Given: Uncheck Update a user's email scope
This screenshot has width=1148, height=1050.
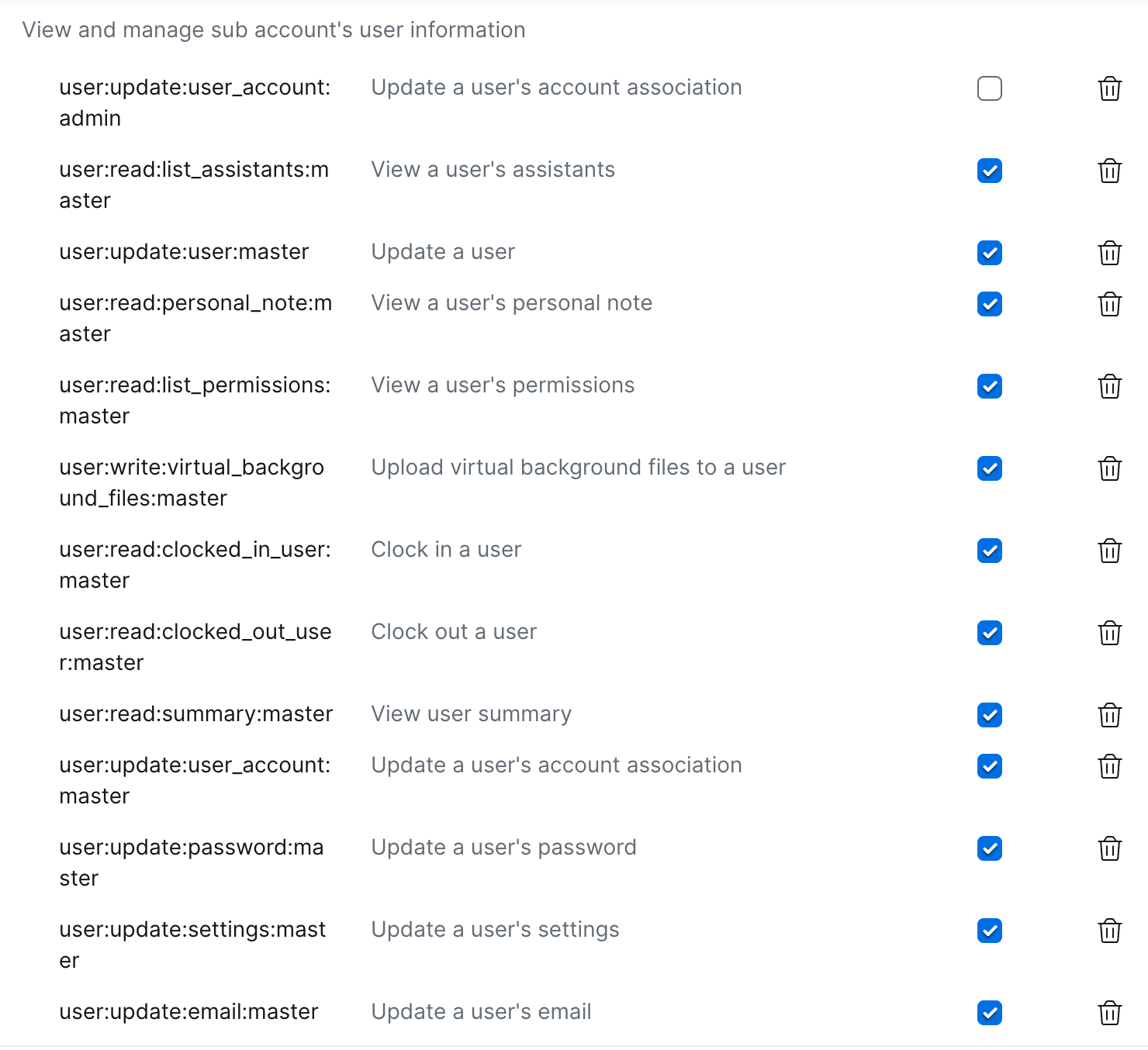Looking at the screenshot, I should click(990, 1013).
